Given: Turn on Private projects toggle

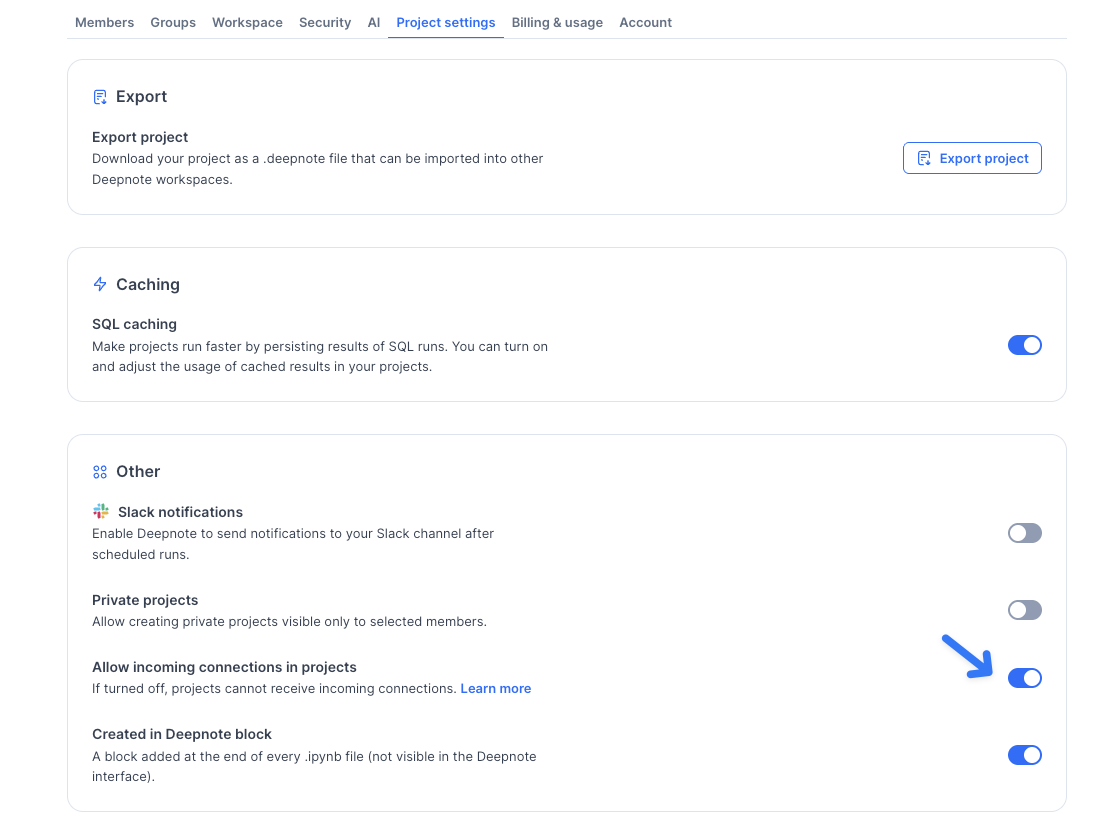Looking at the screenshot, I should pos(1024,610).
